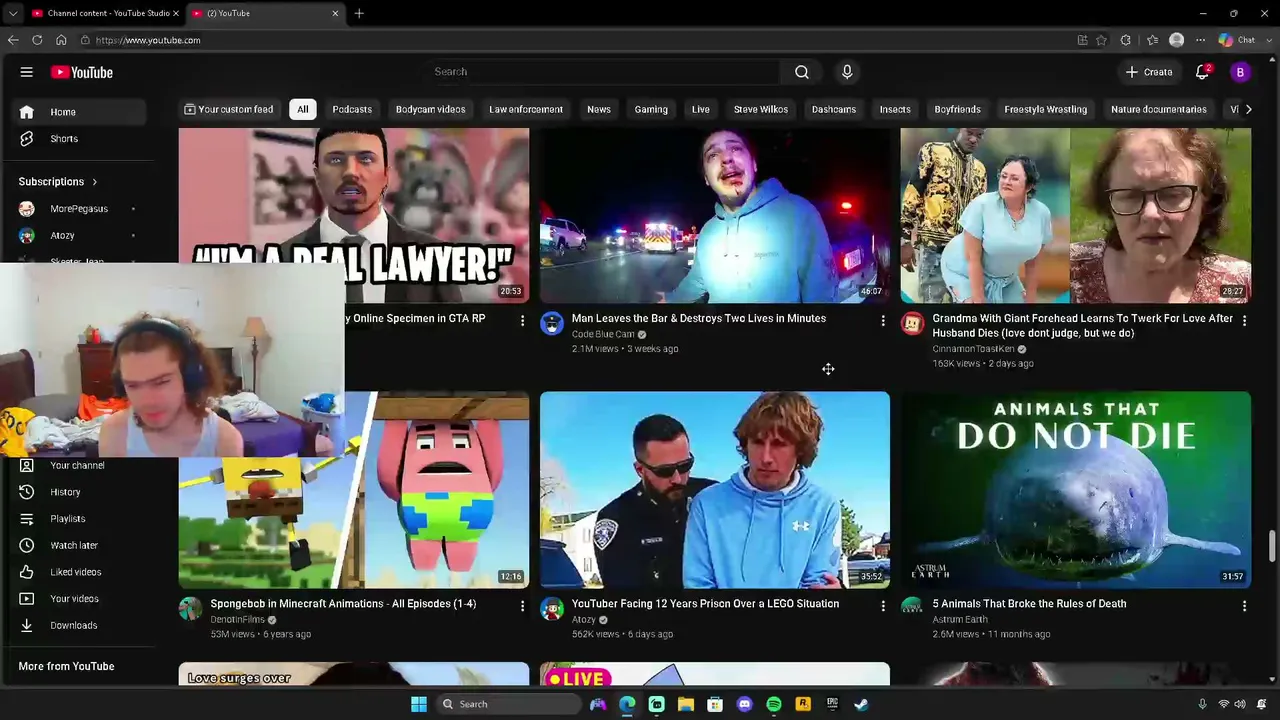Open the Spongebob in Minecraft thumbnail
The width and height of the screenshot is (1280, 720).
[354, 489]
